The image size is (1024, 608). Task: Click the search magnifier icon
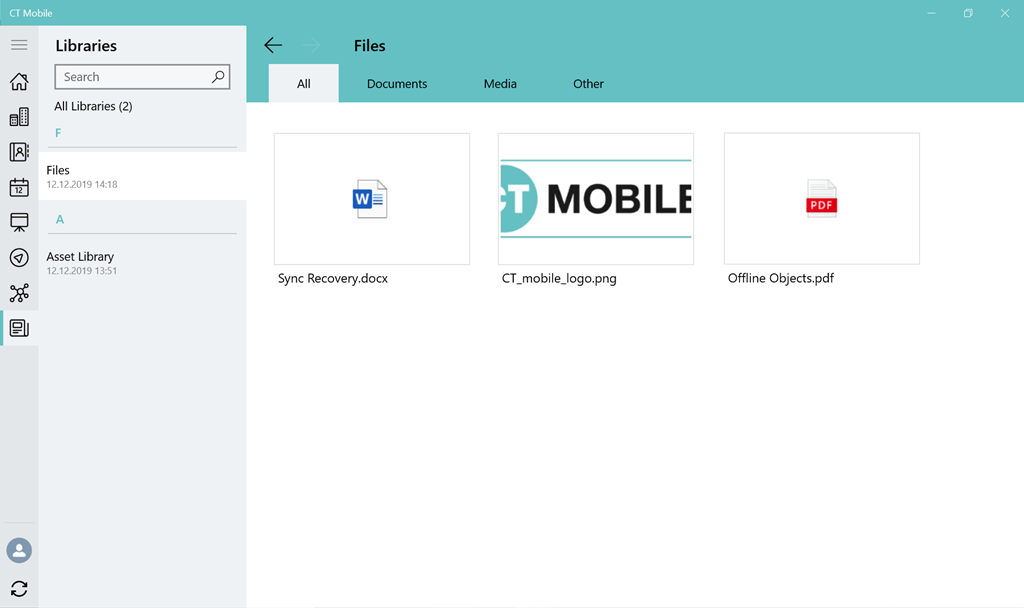click(x=218, y=77)
